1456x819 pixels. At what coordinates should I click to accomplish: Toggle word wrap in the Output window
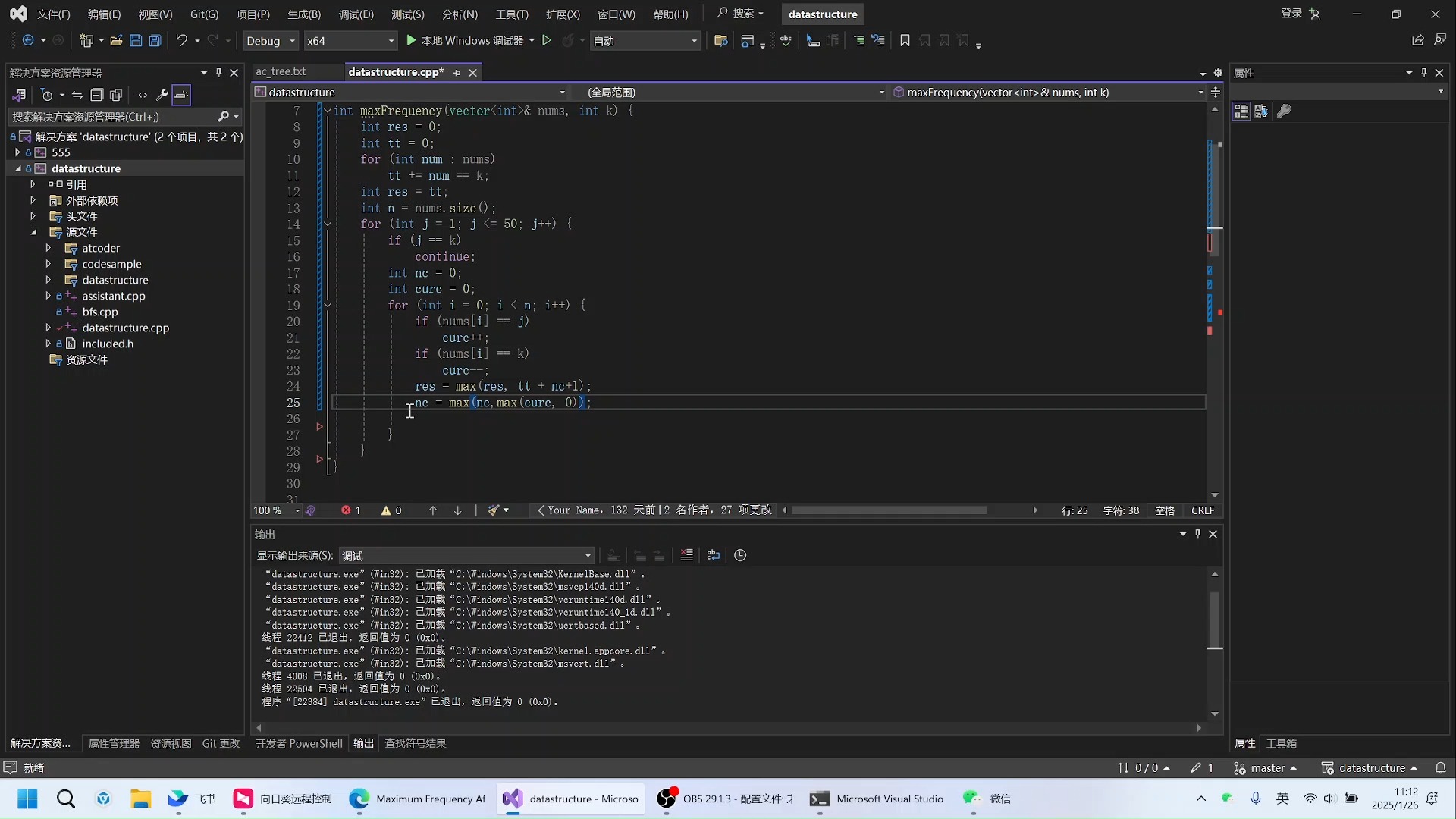(713, 555)
